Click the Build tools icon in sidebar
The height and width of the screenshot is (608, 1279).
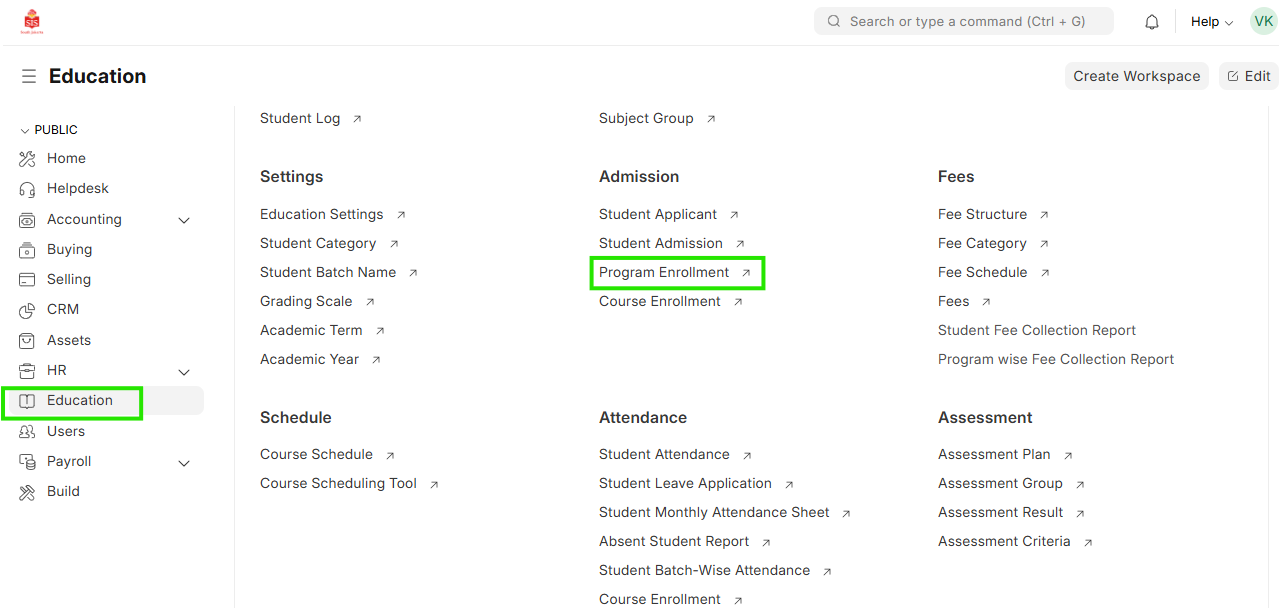click(28, 492)
